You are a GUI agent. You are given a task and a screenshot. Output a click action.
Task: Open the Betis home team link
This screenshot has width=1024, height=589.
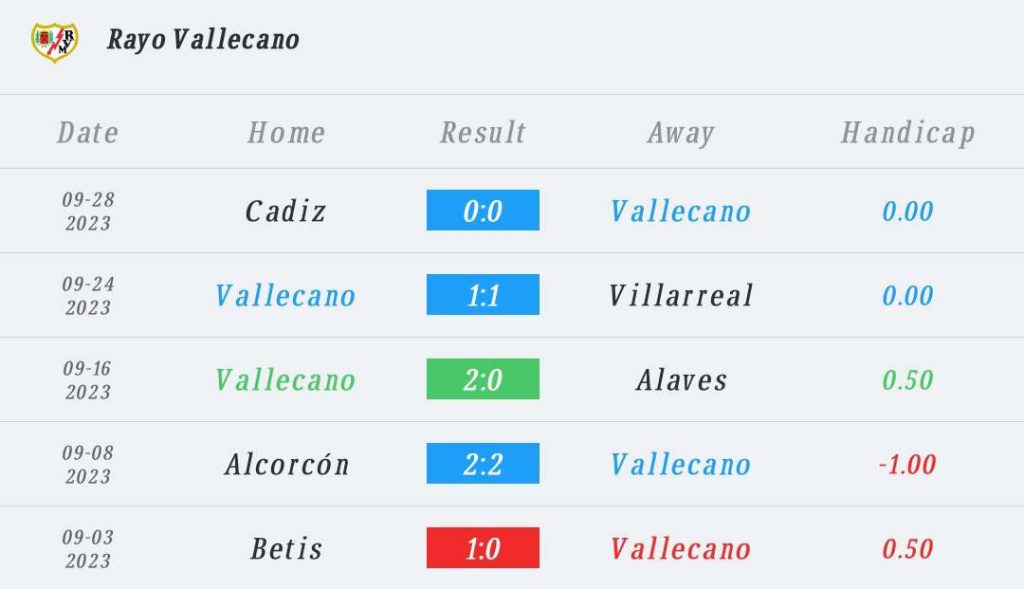(287, 549)
